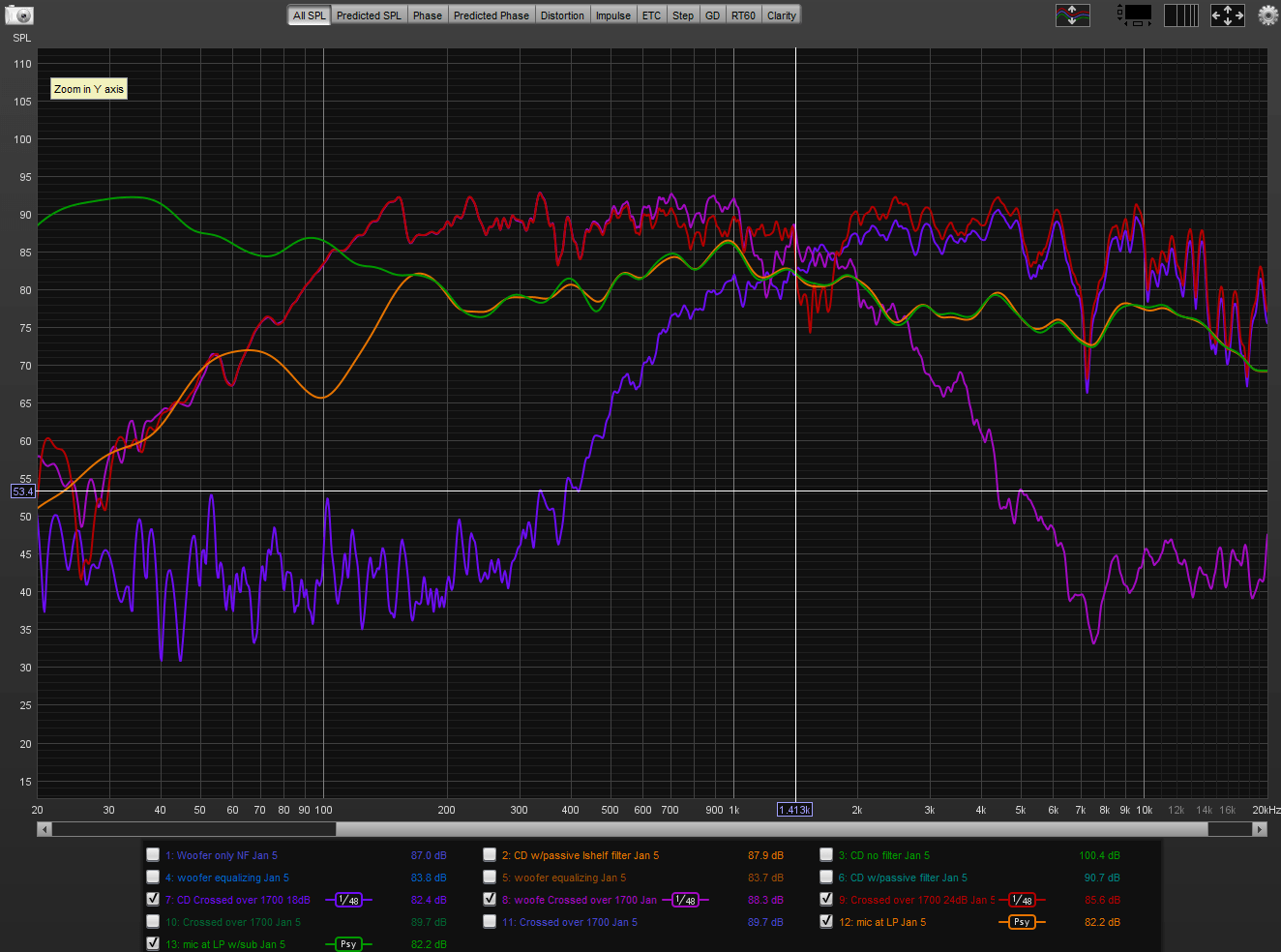
Task: Enable trace 4 woofer equalizing checkbox
Action: (x=153, y=877)
